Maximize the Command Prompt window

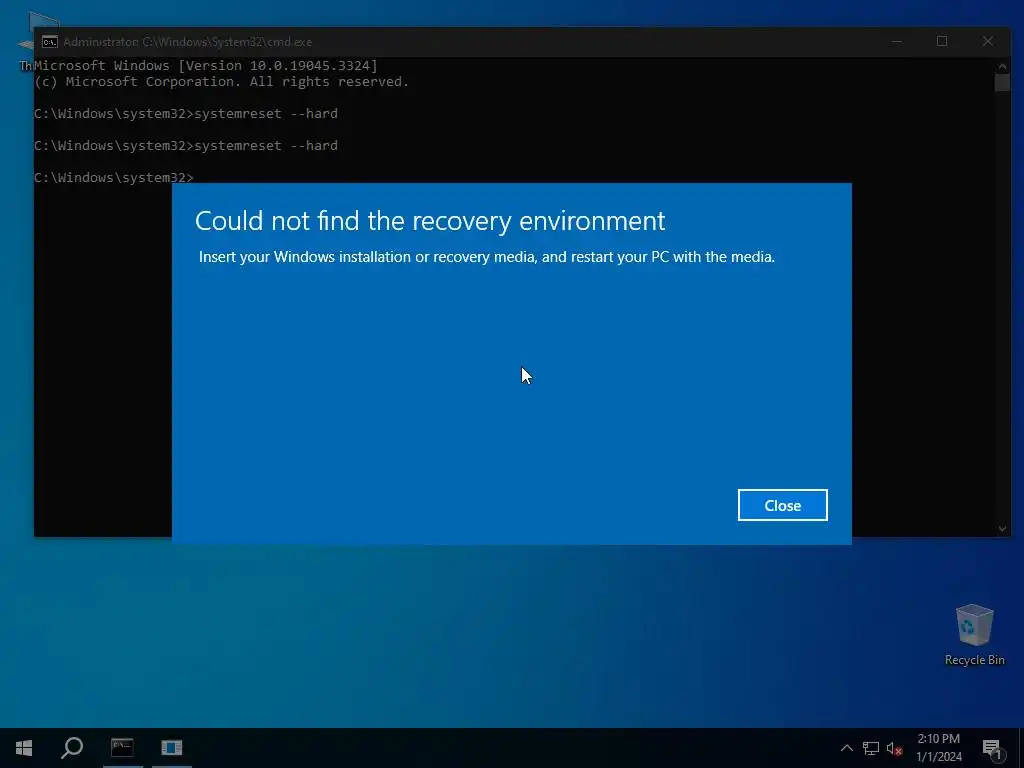[942, 41]
